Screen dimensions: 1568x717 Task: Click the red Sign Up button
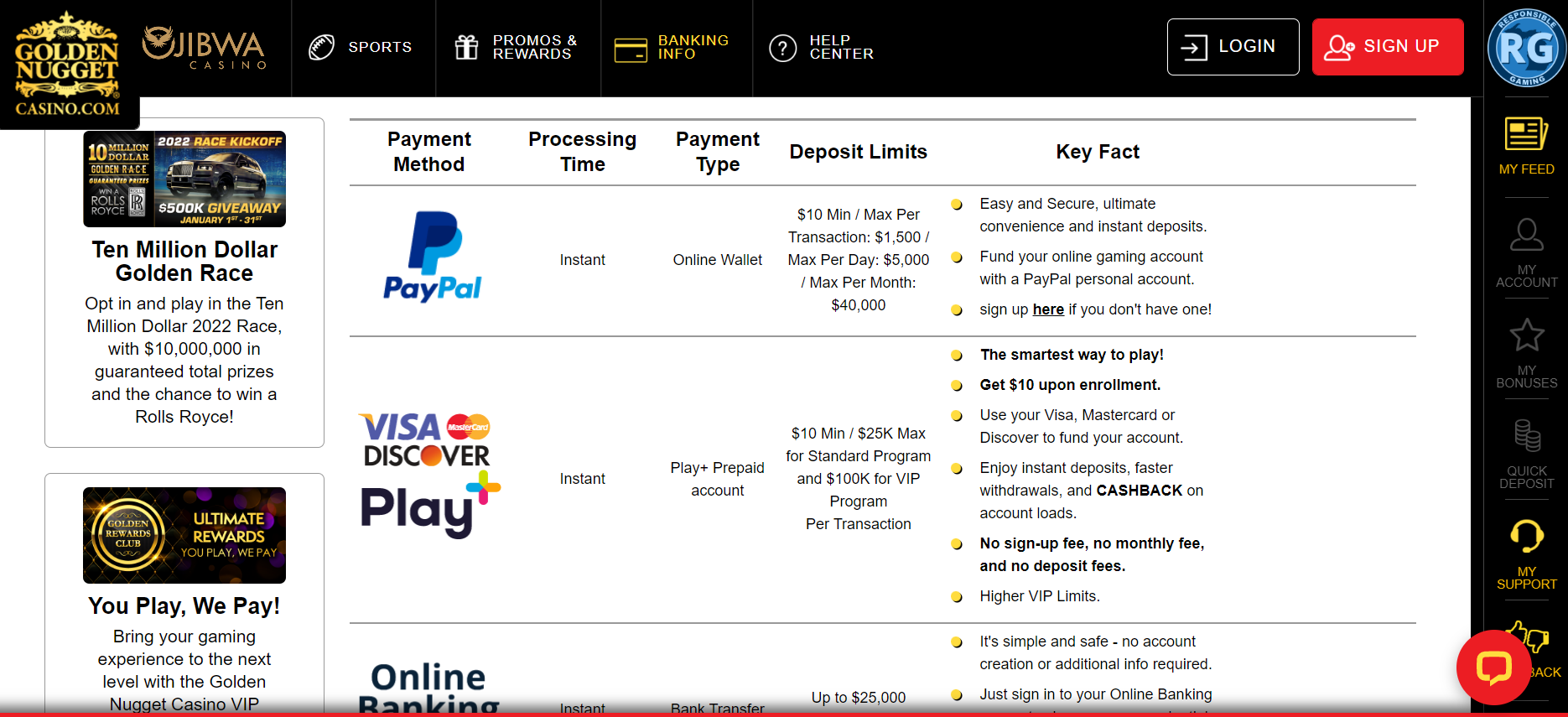tap(1388, 47)
